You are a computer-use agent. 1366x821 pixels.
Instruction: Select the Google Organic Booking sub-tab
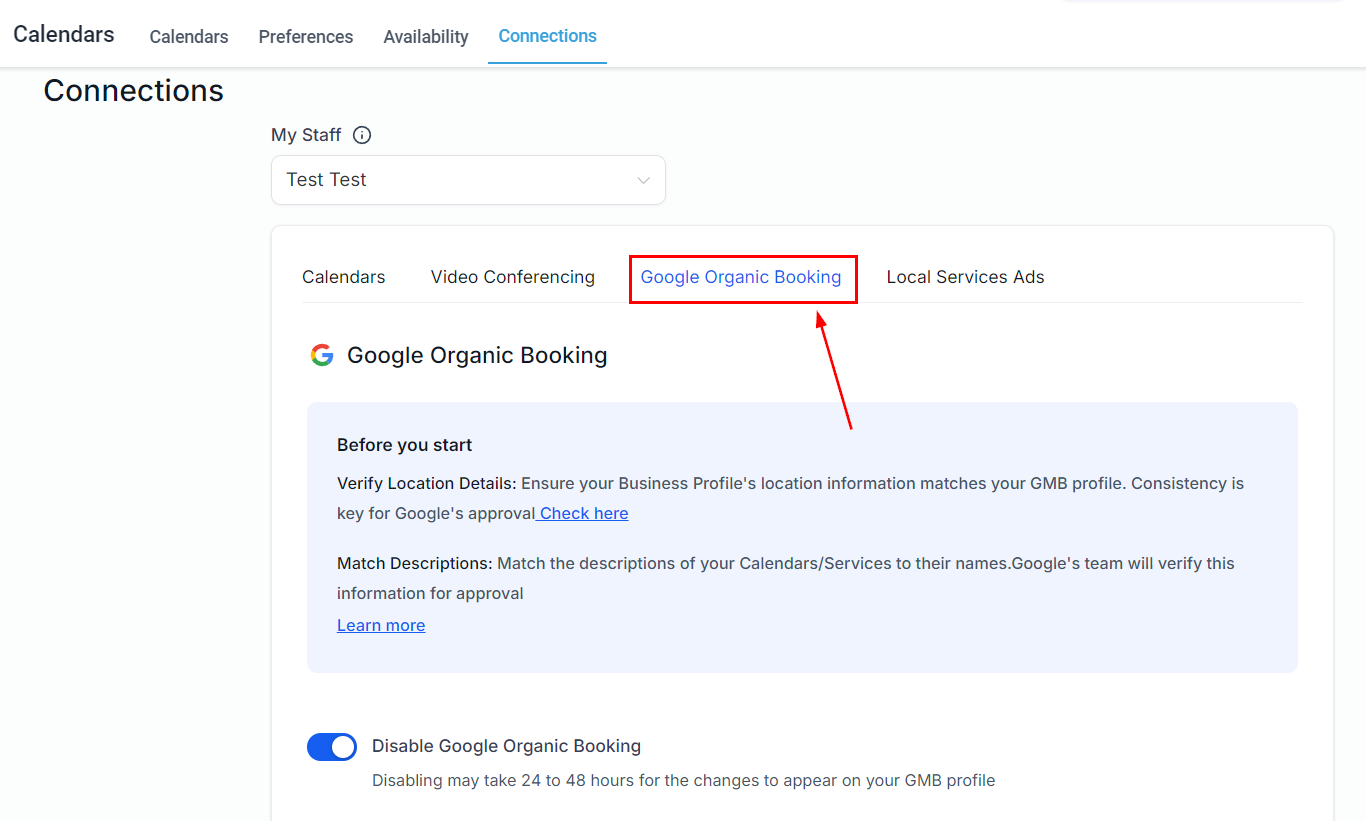pyautogui.click(x=741, y=277)
